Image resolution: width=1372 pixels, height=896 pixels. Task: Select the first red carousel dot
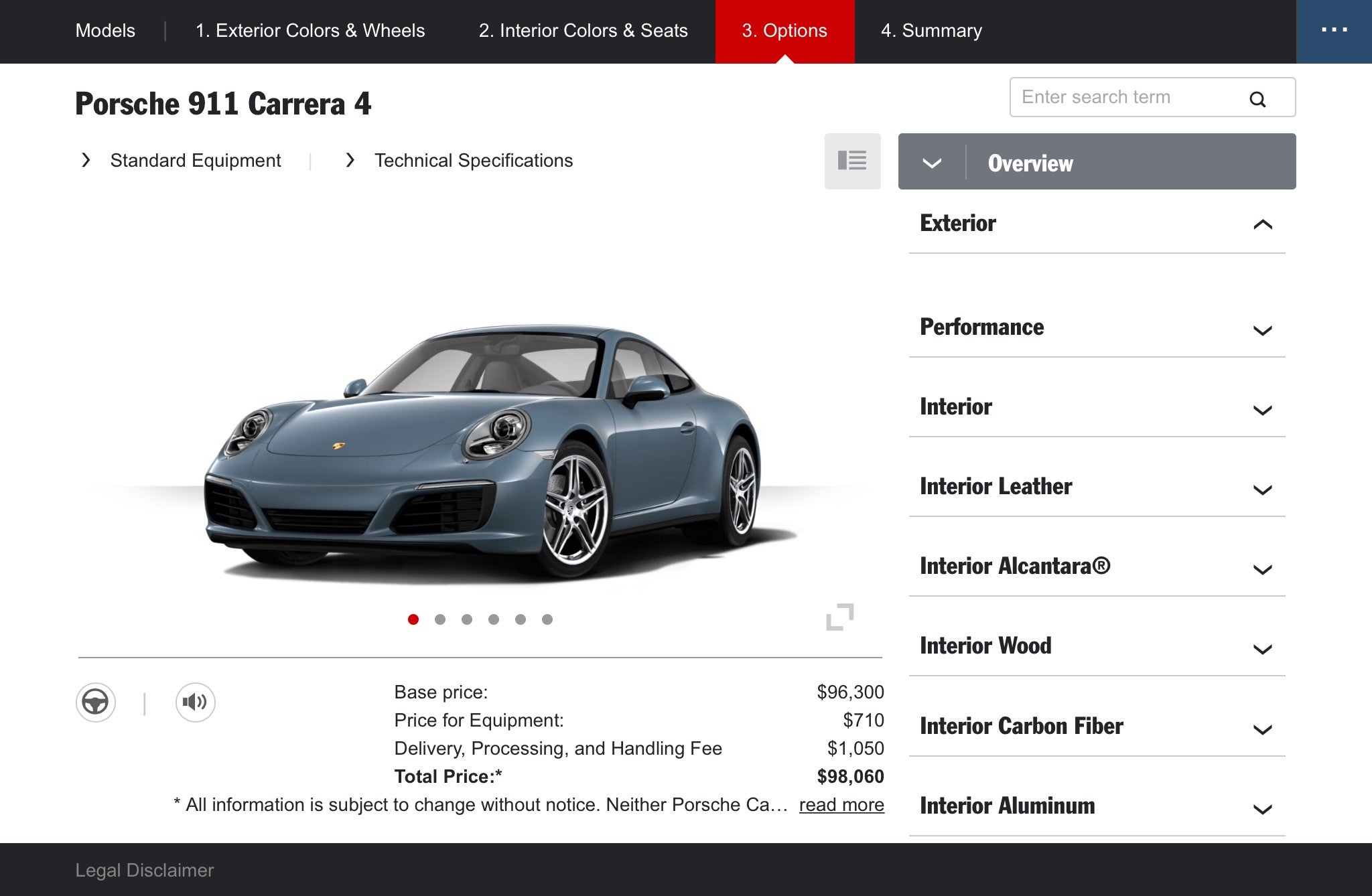tap(413, 619)
